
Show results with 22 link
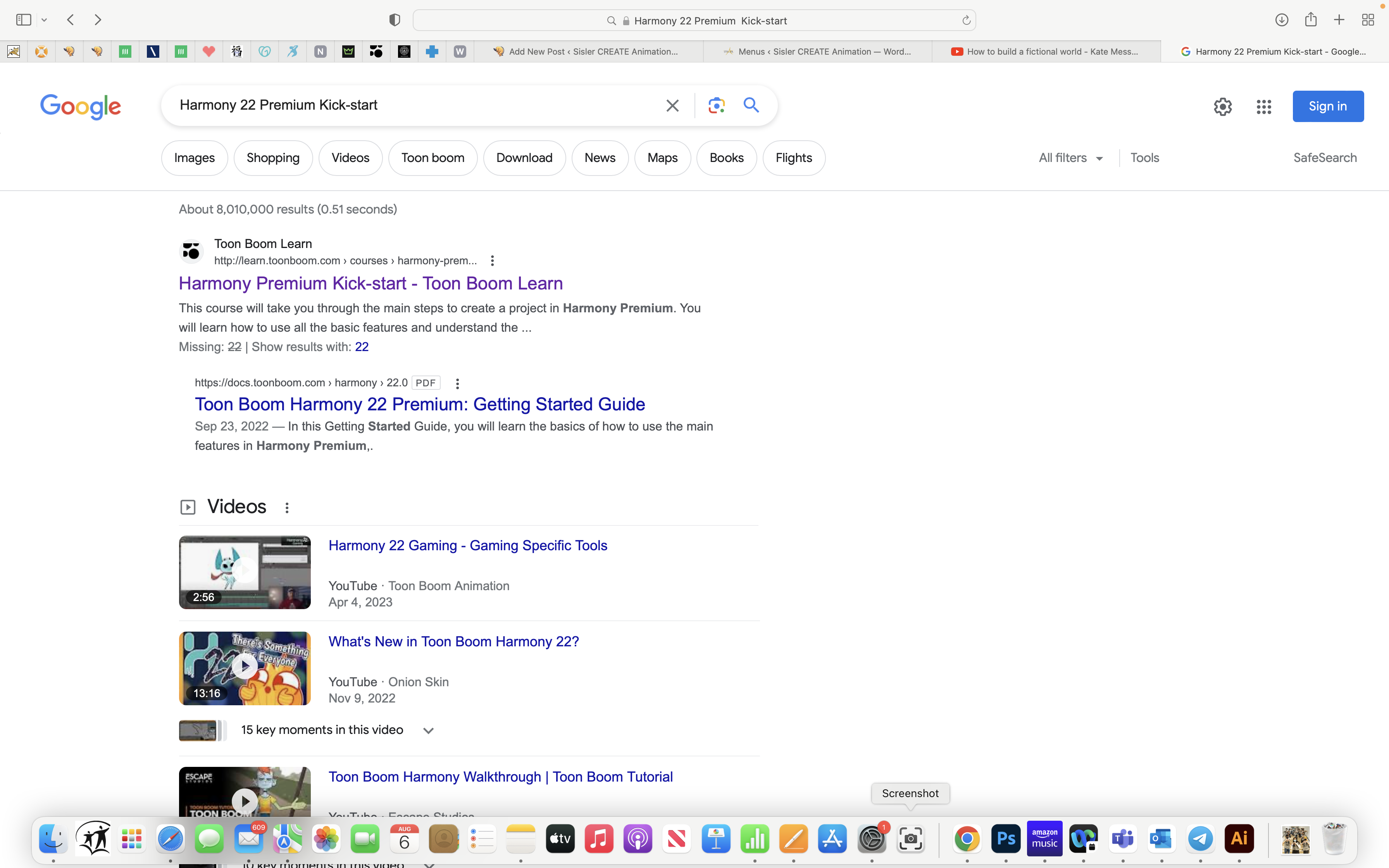[362, 347]
